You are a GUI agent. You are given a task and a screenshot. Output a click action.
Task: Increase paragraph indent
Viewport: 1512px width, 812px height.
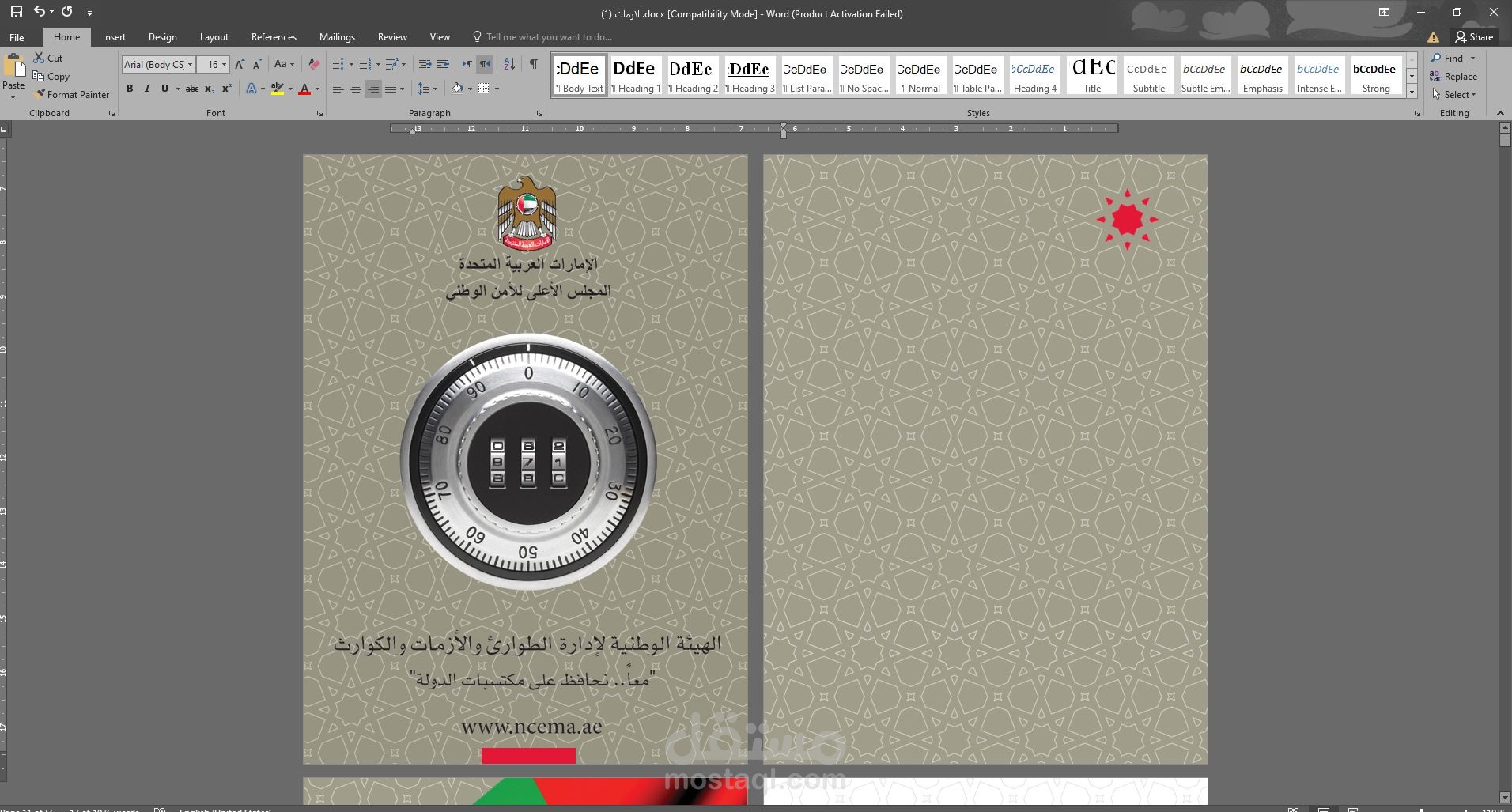click(443, 65)
